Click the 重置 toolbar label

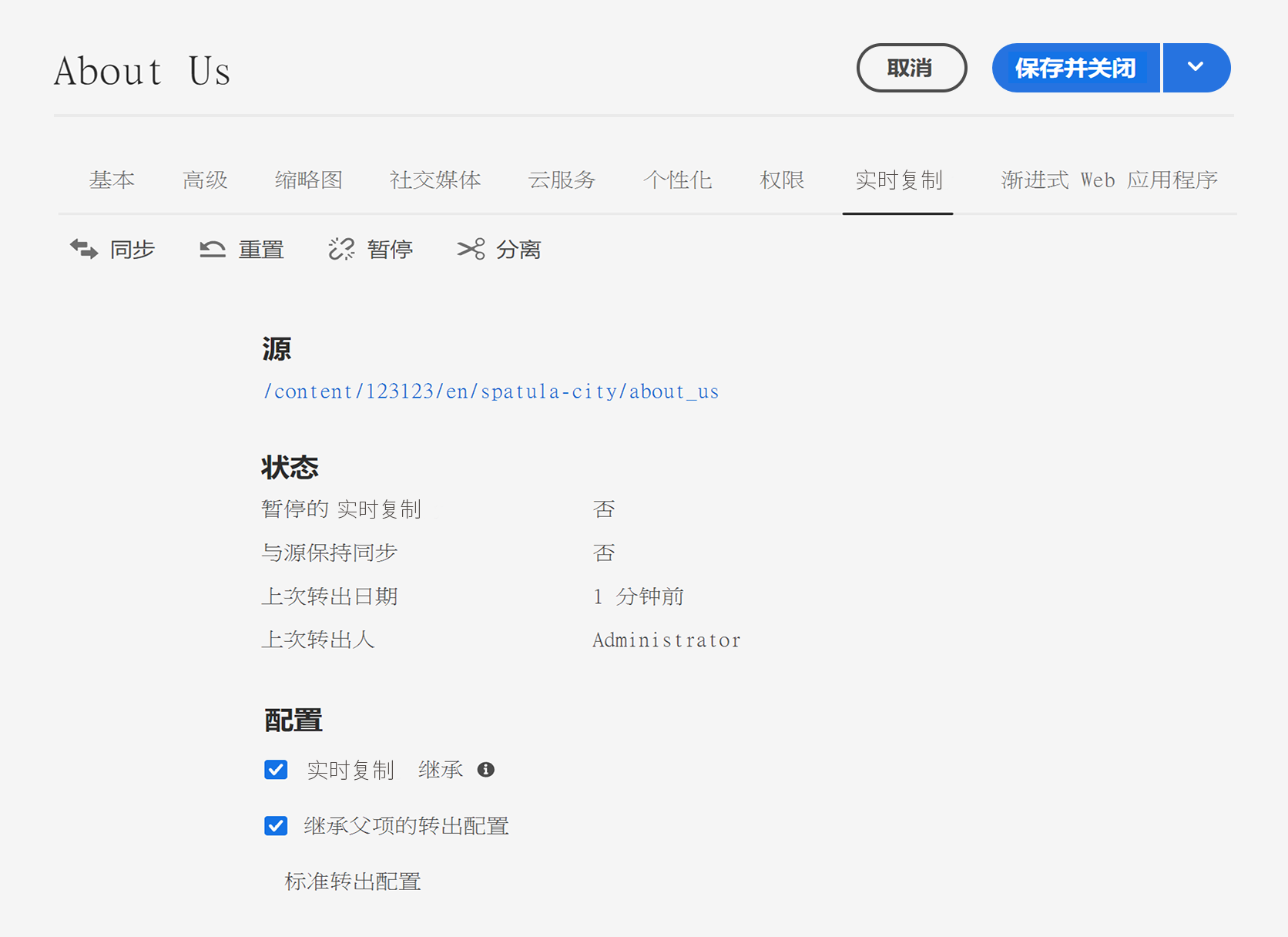tap(261, 250)
